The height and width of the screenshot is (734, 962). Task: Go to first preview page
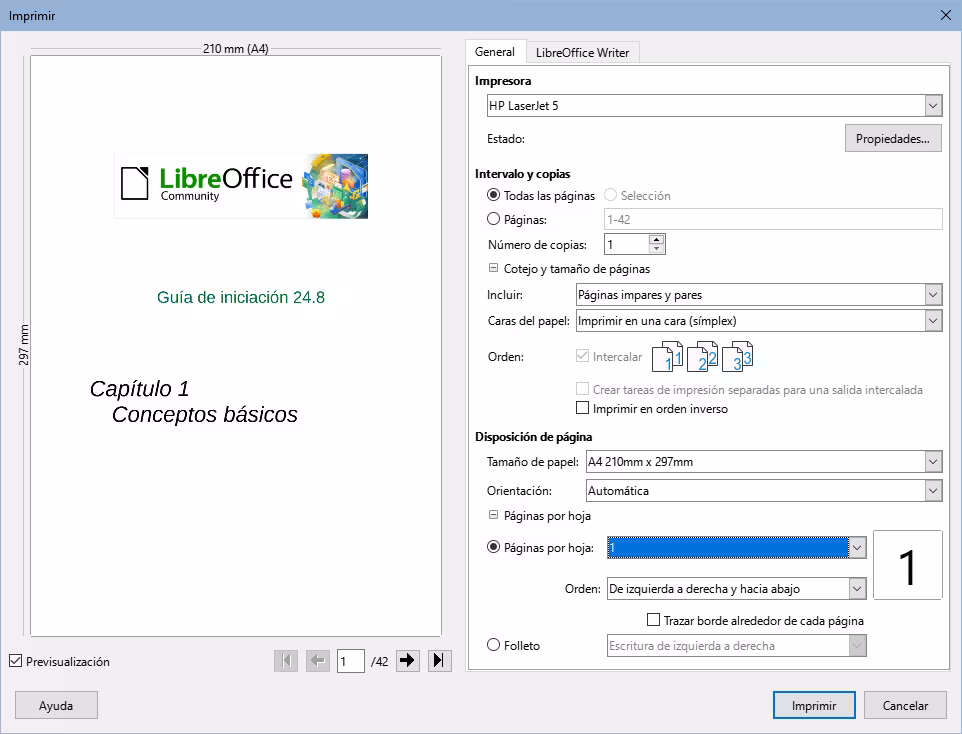point(286,661)
